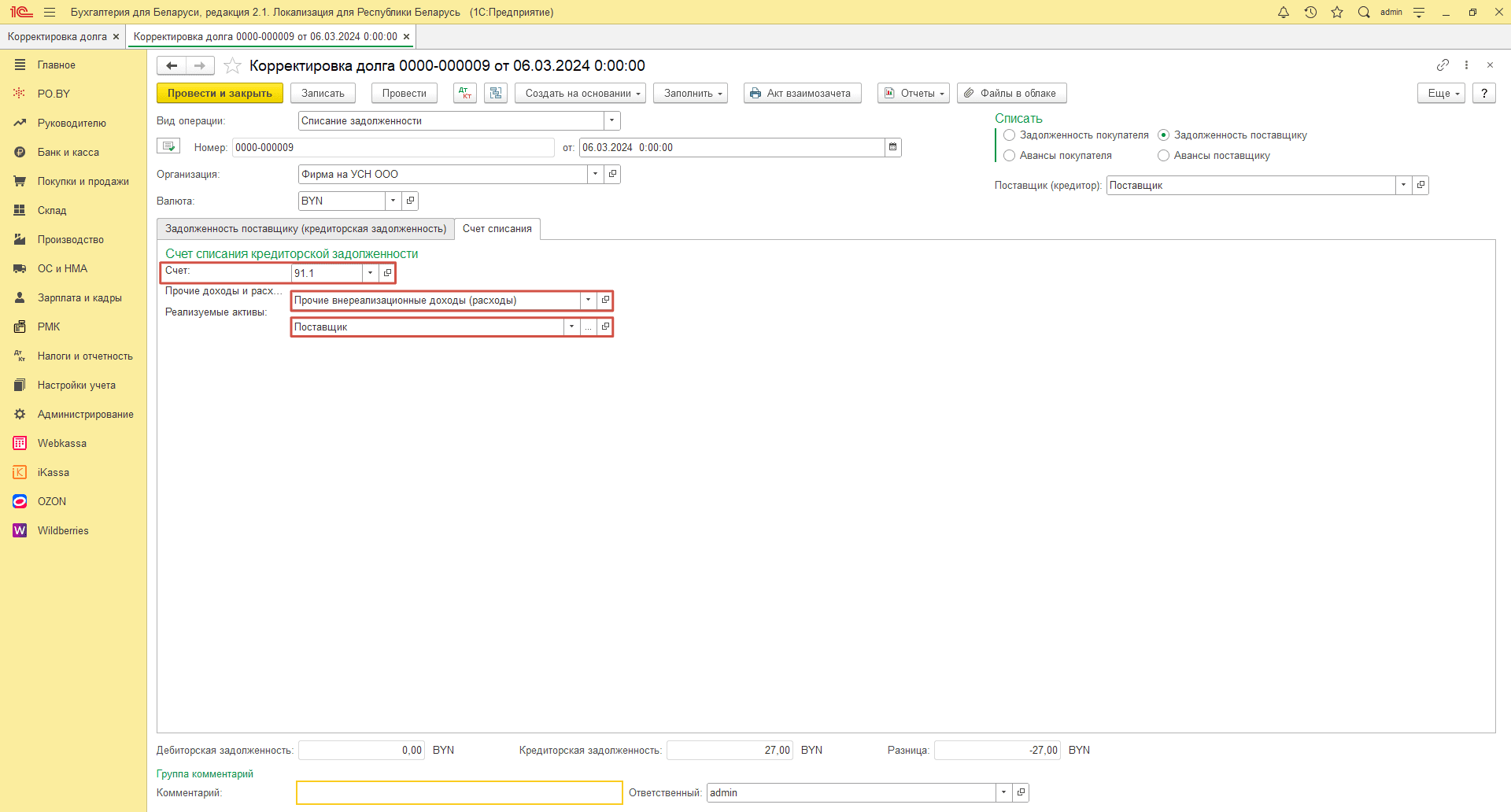Expand Валюта BYN dropdown
Image resolution: width=1511 pixels, height=812 pixels.
393,201
